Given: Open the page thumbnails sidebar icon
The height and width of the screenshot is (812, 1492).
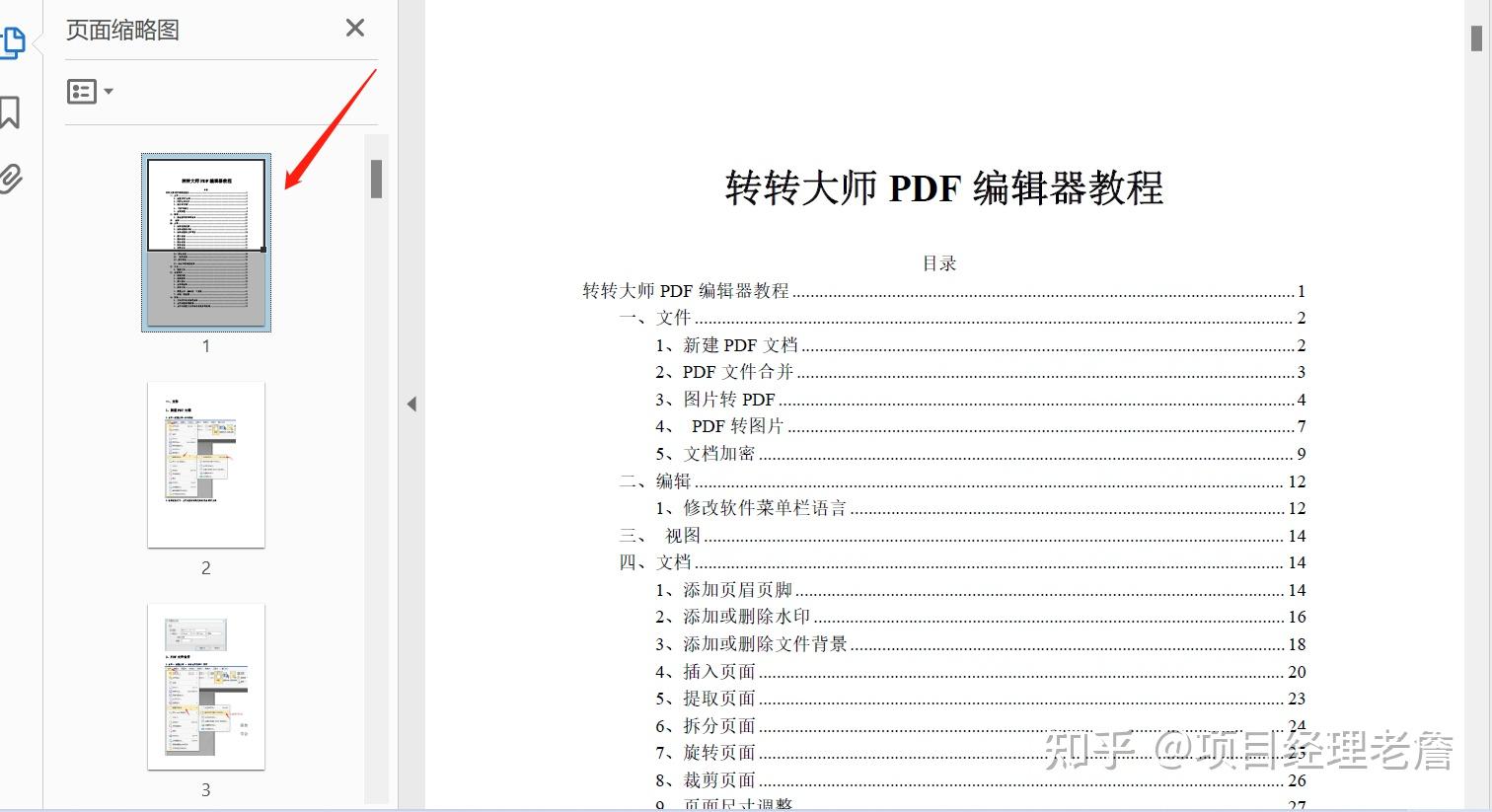Looking at the screenshot, I should (x=12, y=42).
